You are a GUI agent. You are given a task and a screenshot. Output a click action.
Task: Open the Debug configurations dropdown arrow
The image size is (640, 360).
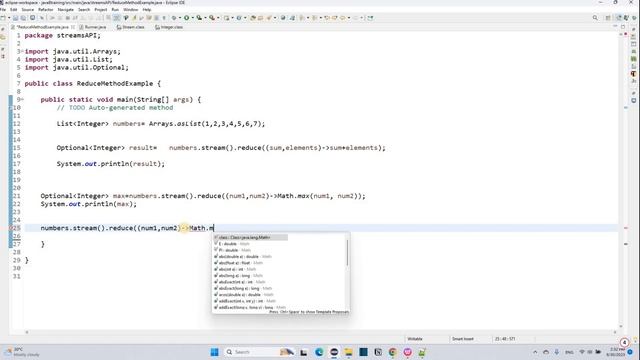pos(180,18)
